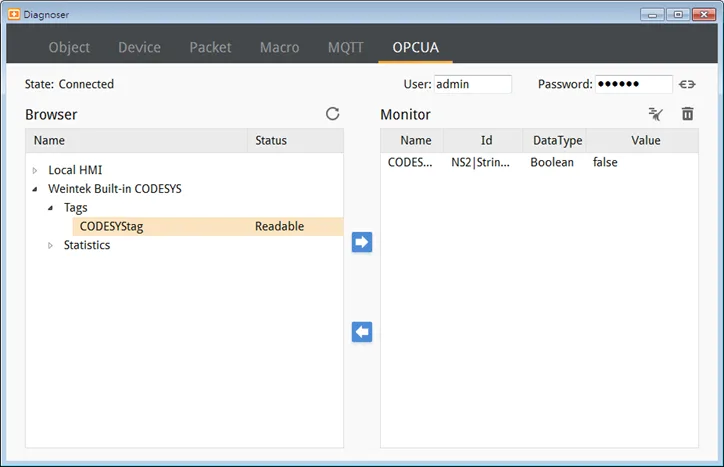Open the Packet tab

(x=210, y=47)
